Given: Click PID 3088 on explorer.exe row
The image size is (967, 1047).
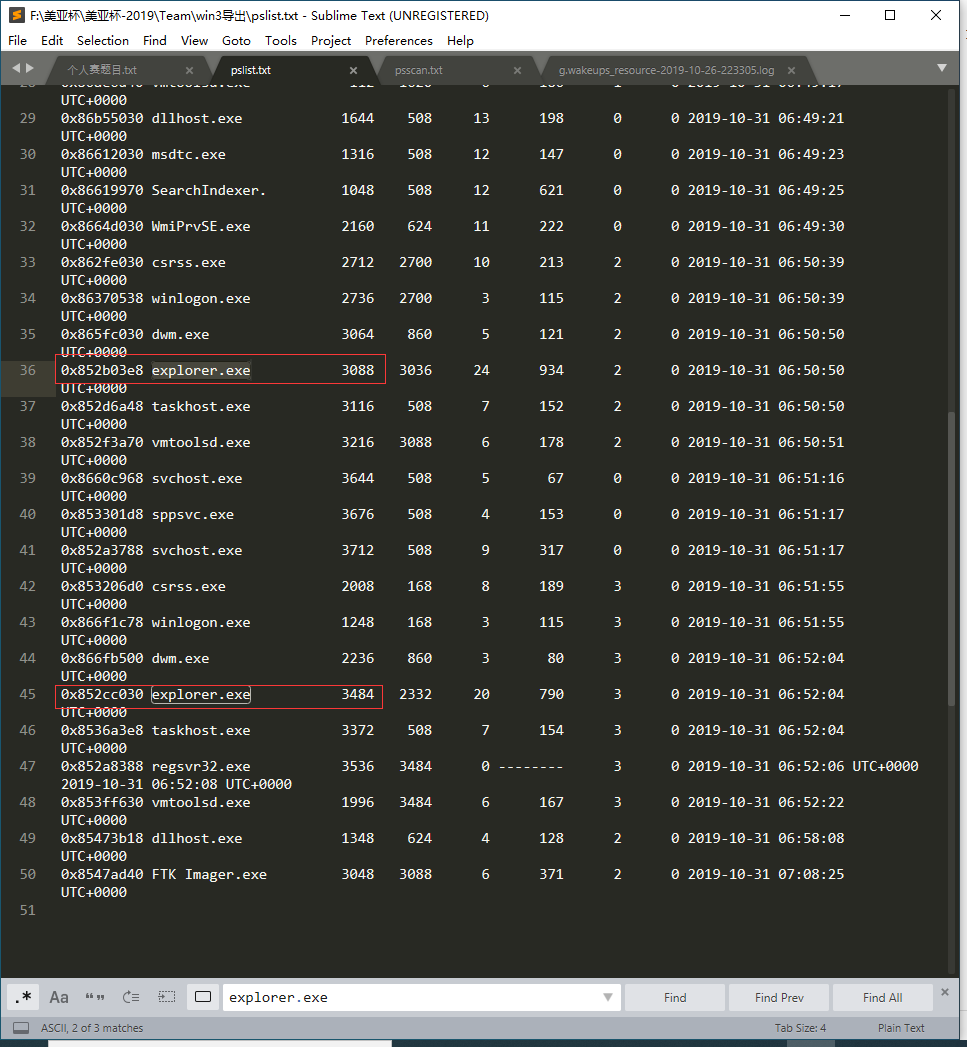Looking at the screenshot, I should (358, 370).
